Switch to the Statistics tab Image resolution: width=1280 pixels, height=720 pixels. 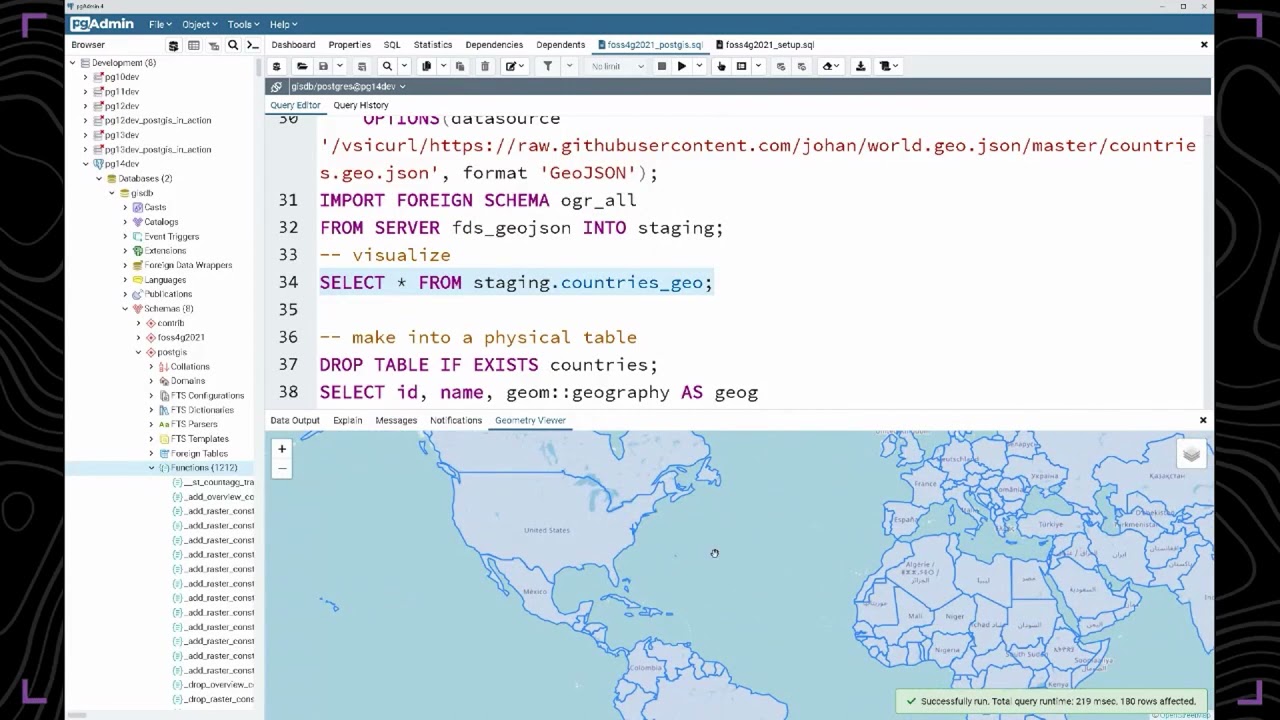tap(433, 45)
